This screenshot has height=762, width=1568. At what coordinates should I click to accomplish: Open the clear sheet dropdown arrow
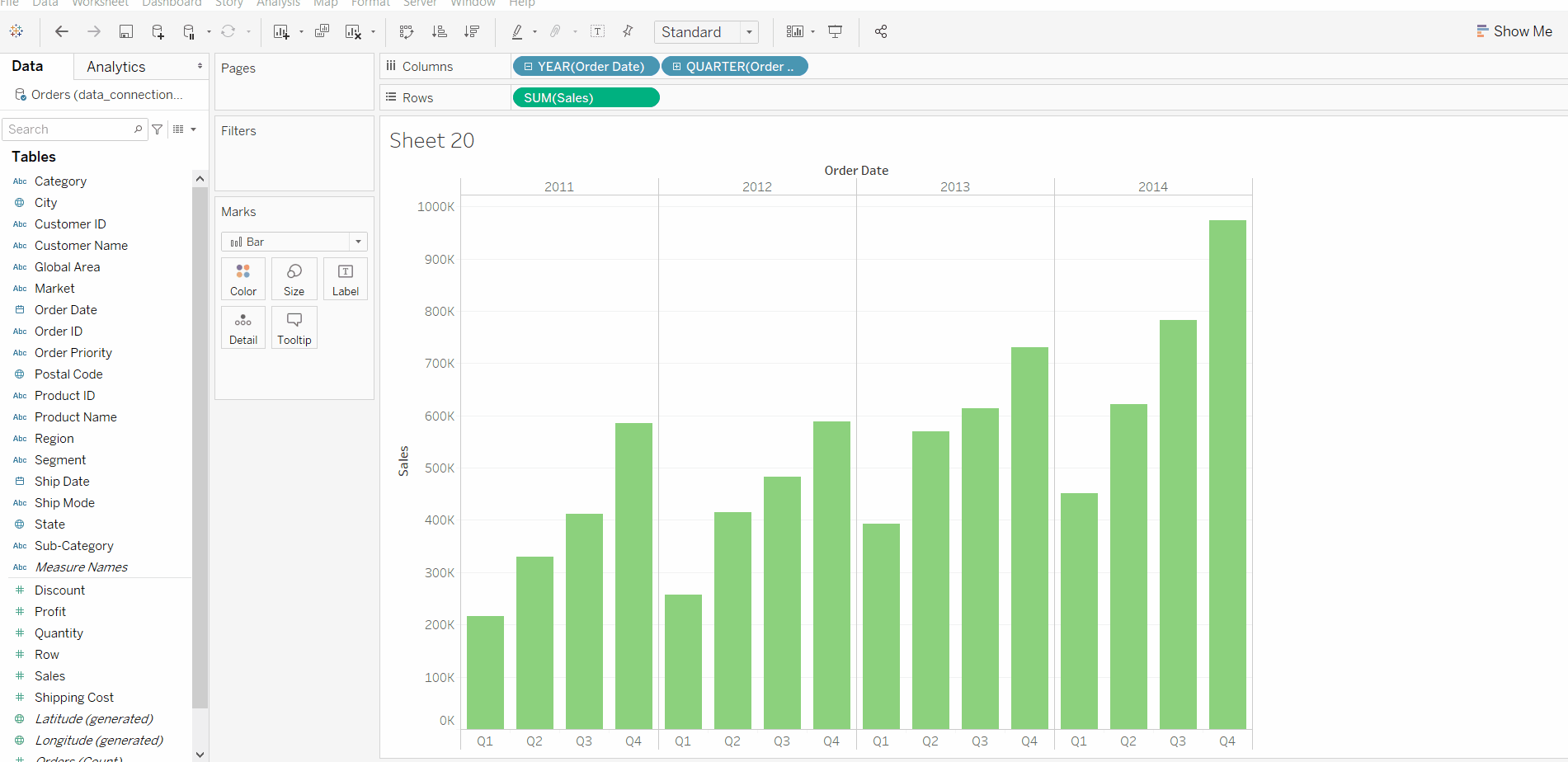point(374,32)
